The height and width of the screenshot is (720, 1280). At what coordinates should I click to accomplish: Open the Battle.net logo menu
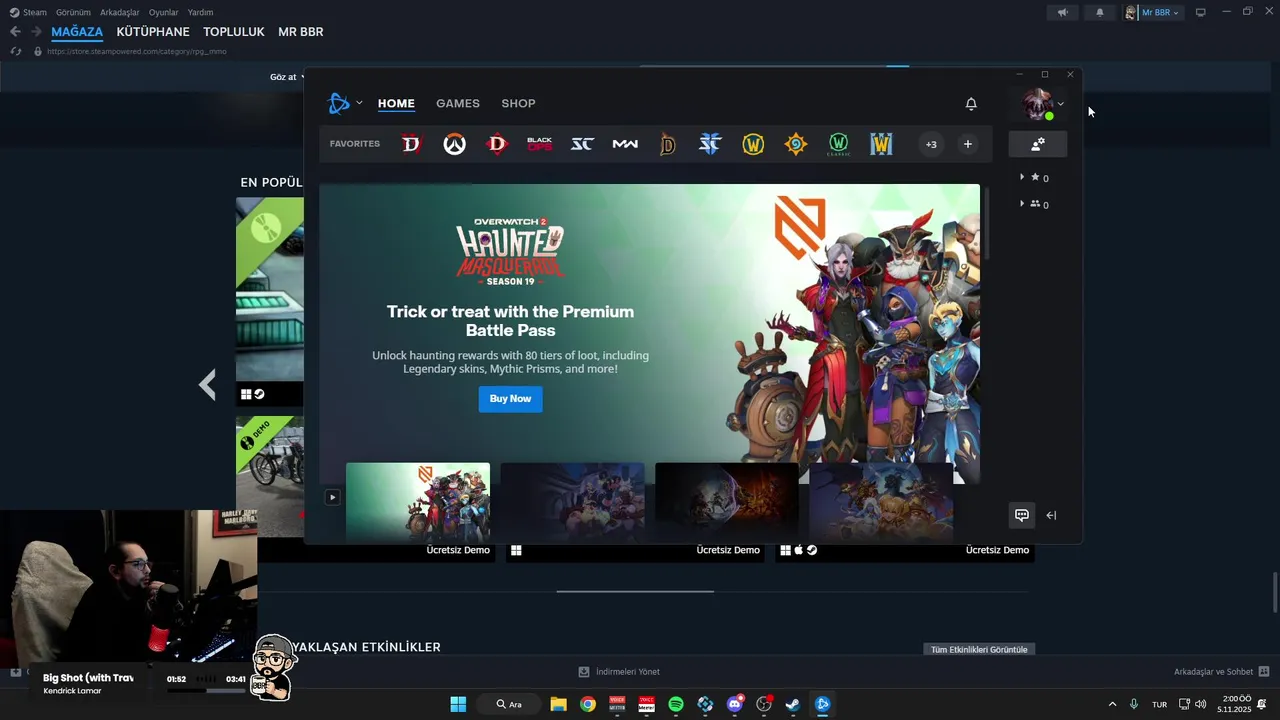coord(344,103)
